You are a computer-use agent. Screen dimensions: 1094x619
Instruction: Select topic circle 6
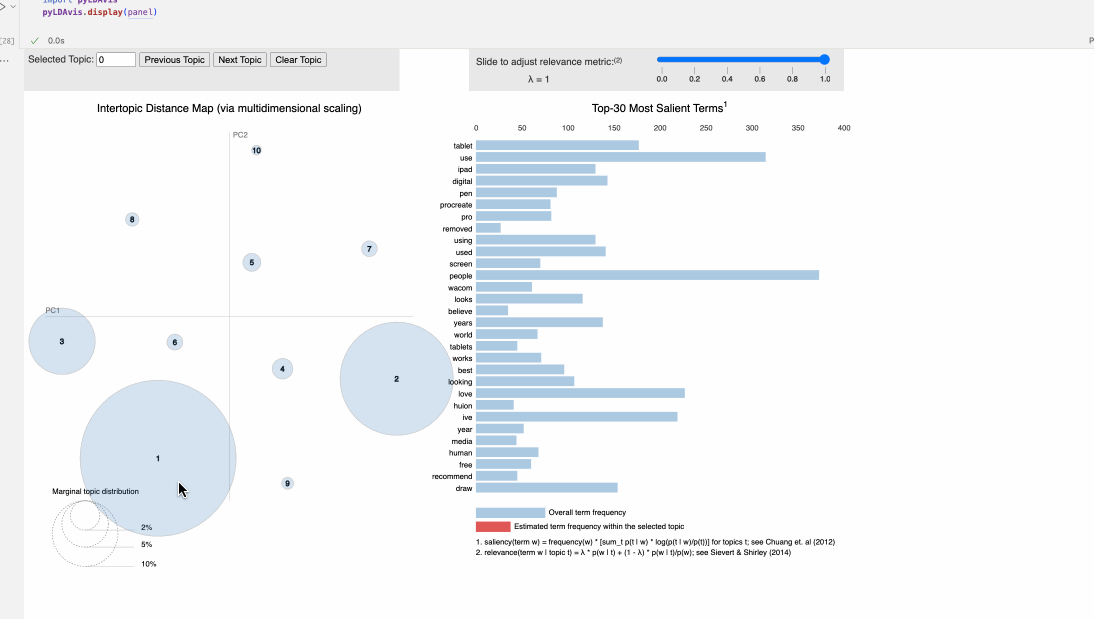click(174, 342)
